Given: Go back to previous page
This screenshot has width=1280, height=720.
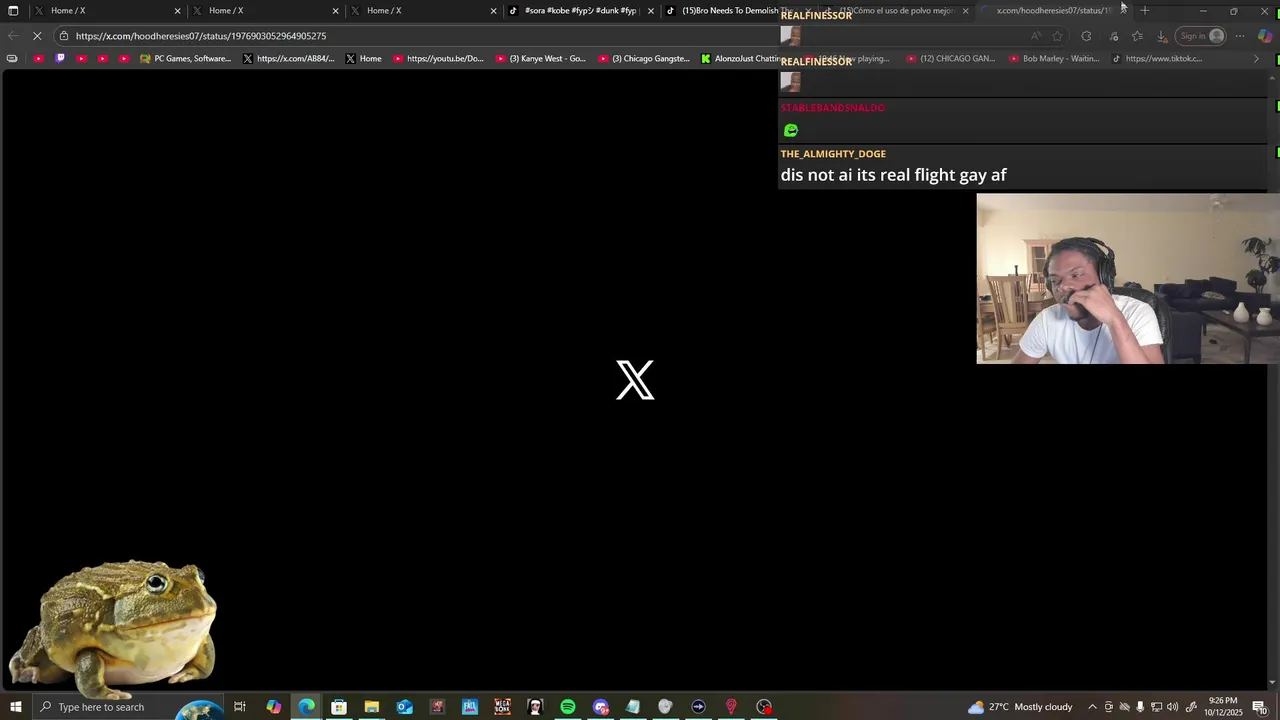Looking at the screenshot, I should (x=13, y=36).
